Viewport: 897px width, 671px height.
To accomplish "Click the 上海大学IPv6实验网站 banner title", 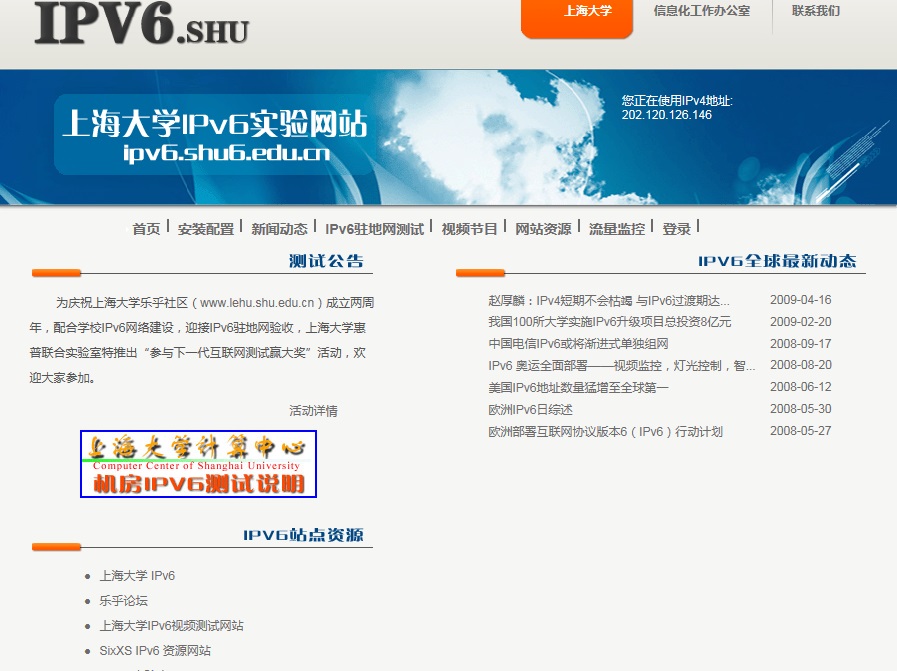I will tap(214, 124).
